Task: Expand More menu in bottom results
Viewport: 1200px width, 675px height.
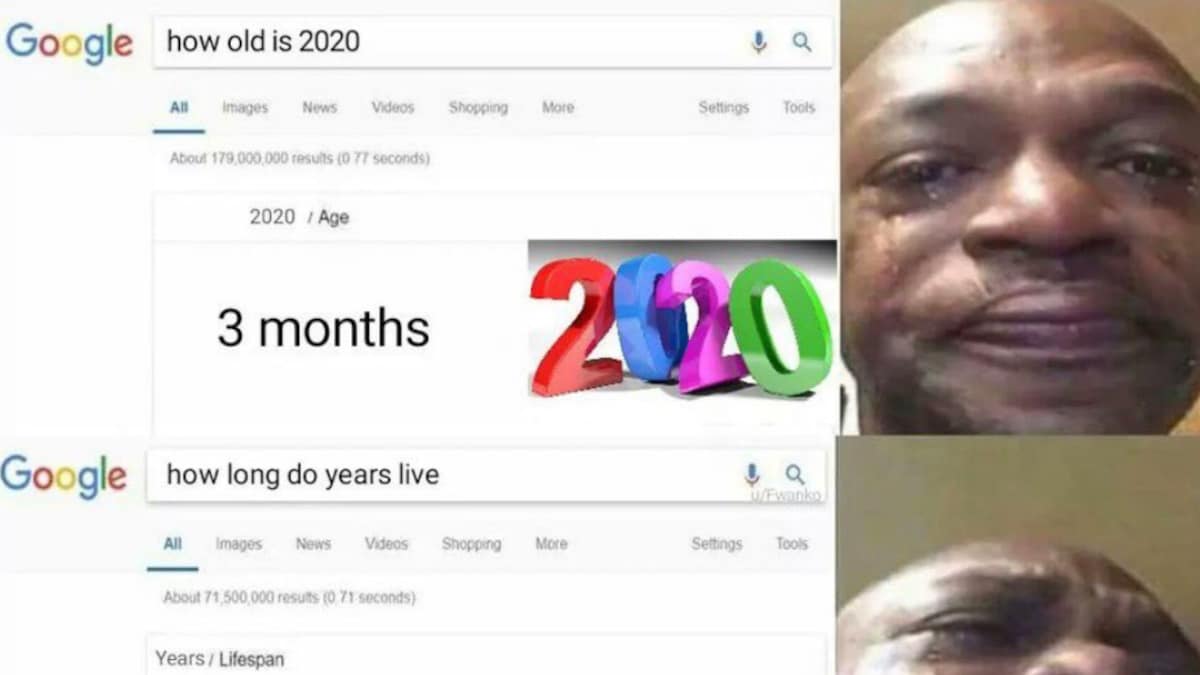Action: (551, 544)
